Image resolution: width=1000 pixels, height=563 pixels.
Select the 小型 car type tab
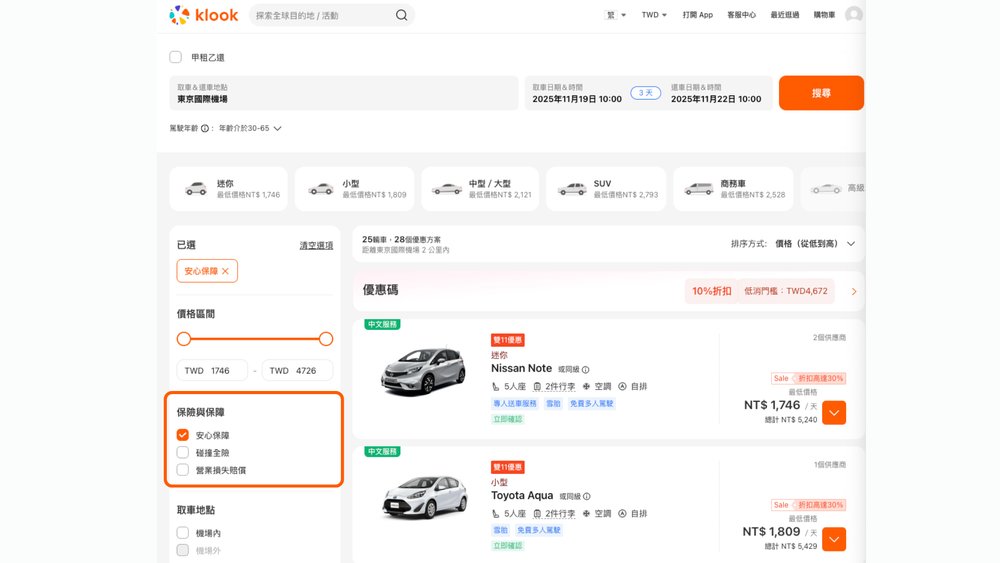click(x=354, y=189)
